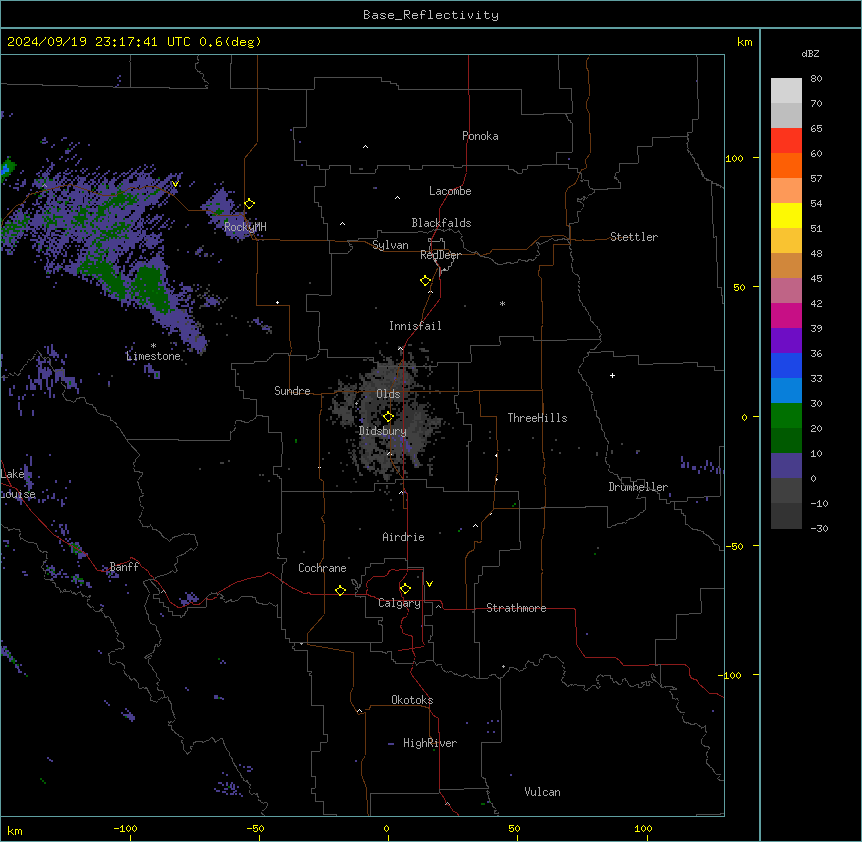Click the Banff map label

point(124,567)
